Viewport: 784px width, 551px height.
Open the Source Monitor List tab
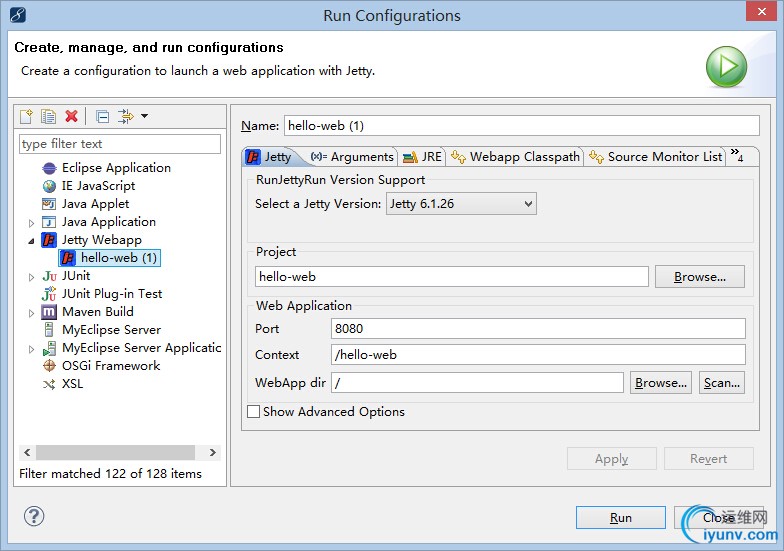point(655,157)
